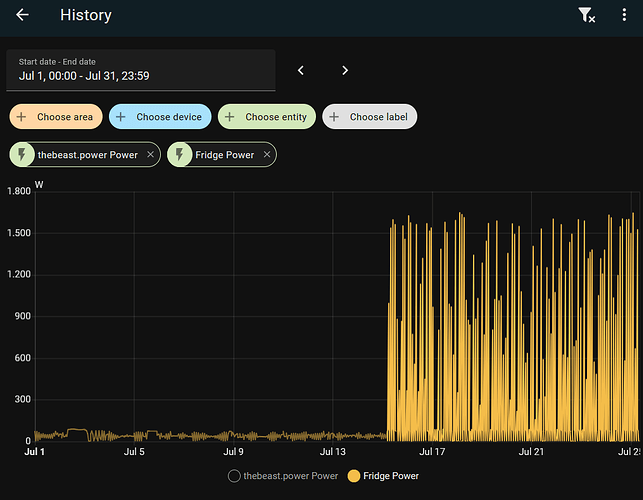The image size is (643, 500).
Task: Click plus icon on Choose entity chip
Action: point(229,116)
